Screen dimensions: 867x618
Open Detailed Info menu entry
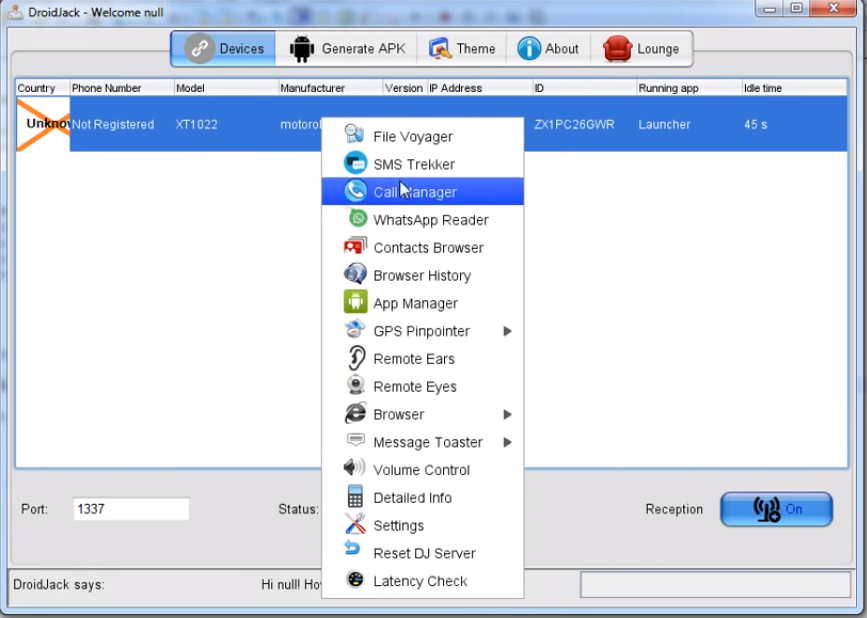pyautogui.click(x=422, y=497)
